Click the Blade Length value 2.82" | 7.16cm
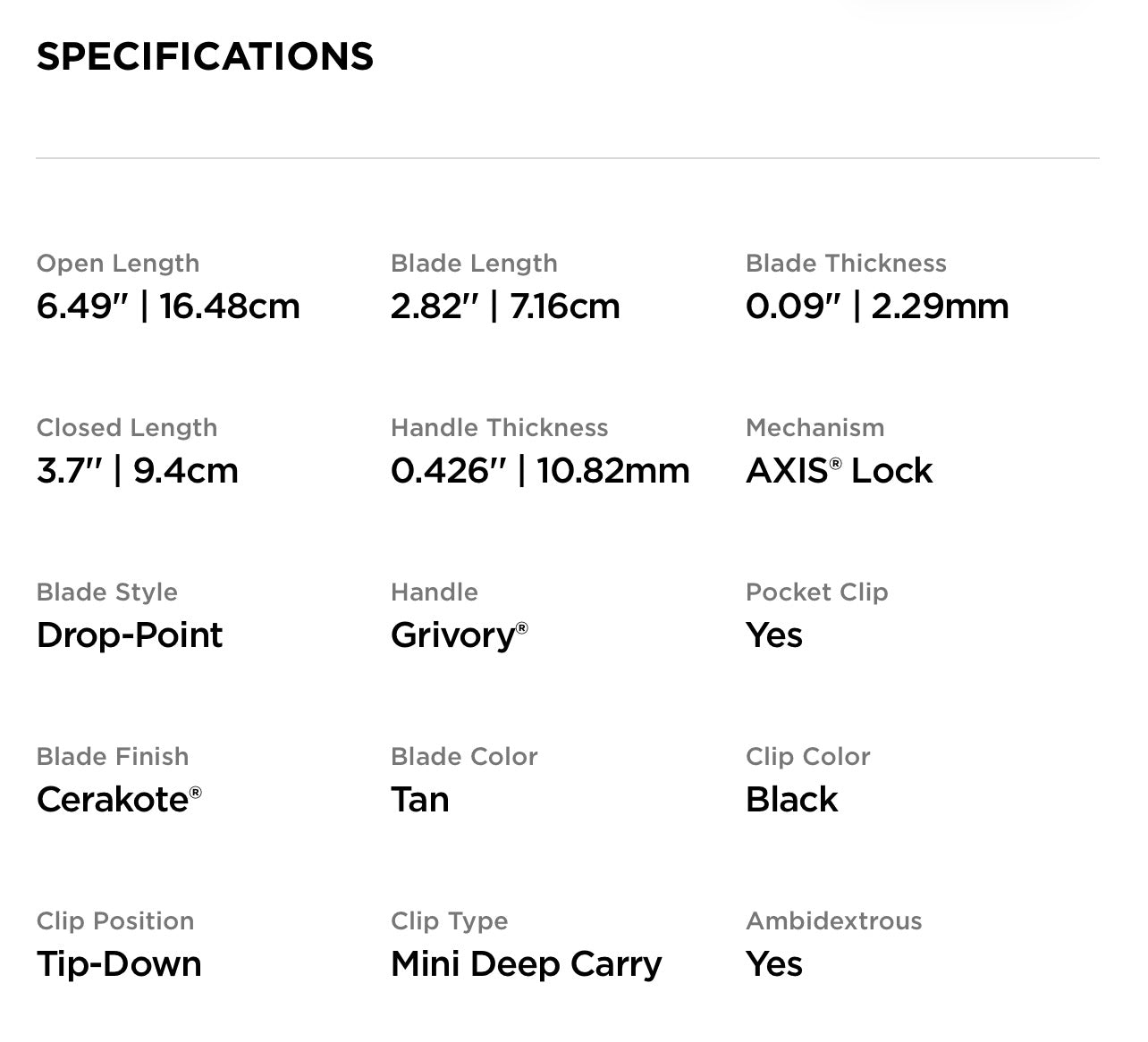Image resolution: width=1148 pixels, height=1042 pixels. point(505,307)
